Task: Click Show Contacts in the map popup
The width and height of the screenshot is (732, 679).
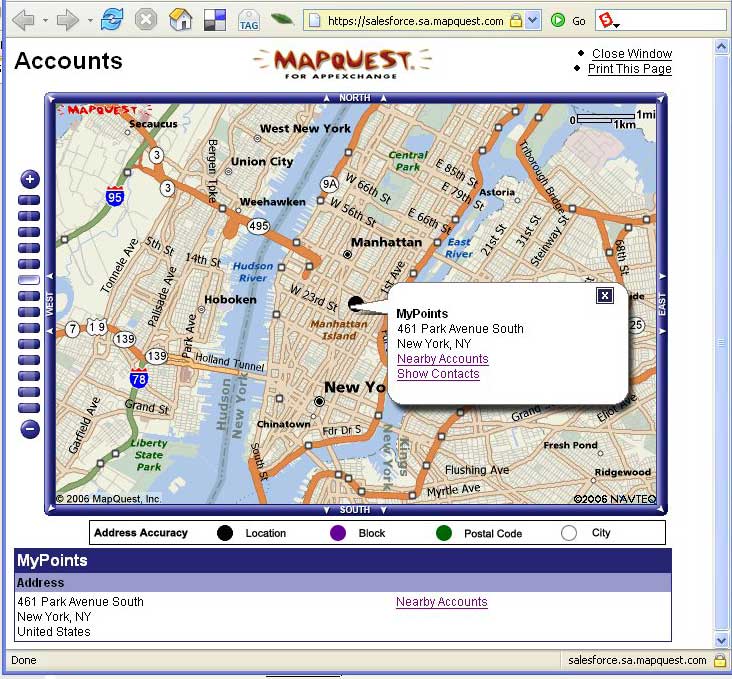Action: [x=438, y=374]
